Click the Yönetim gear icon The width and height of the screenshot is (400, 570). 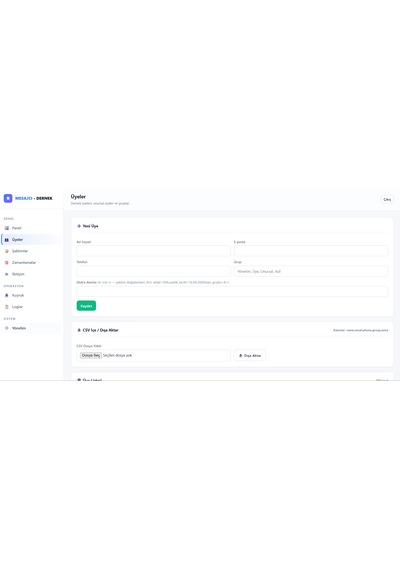click(7, 328)
